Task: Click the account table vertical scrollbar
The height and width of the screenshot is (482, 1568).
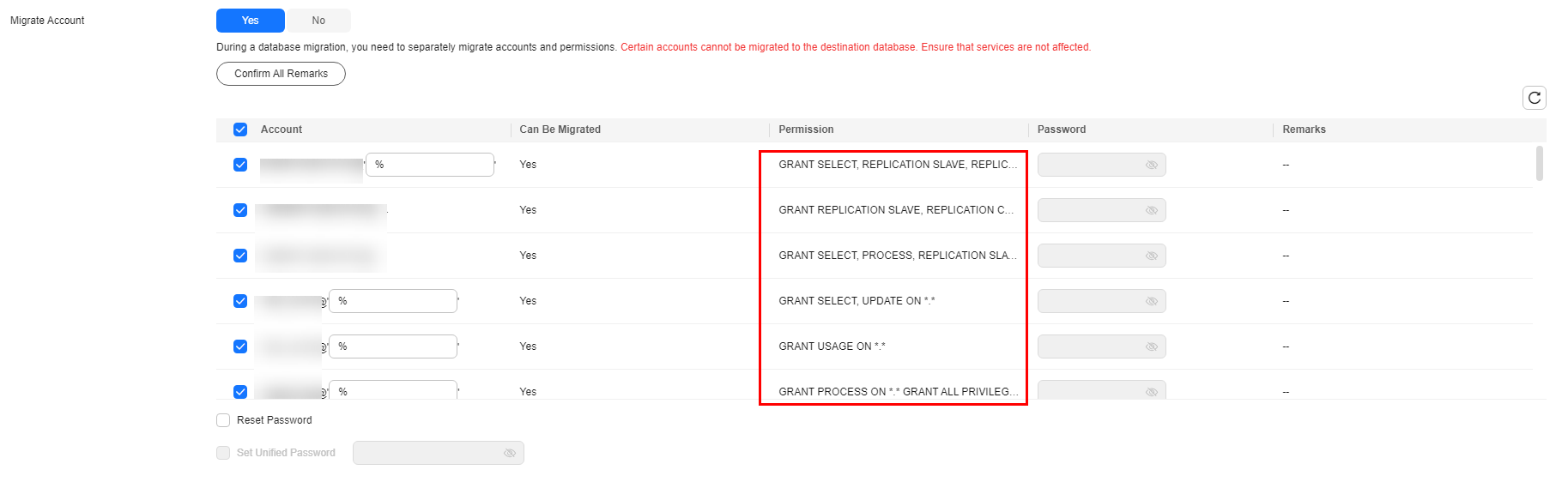Action: point(1539,163)
